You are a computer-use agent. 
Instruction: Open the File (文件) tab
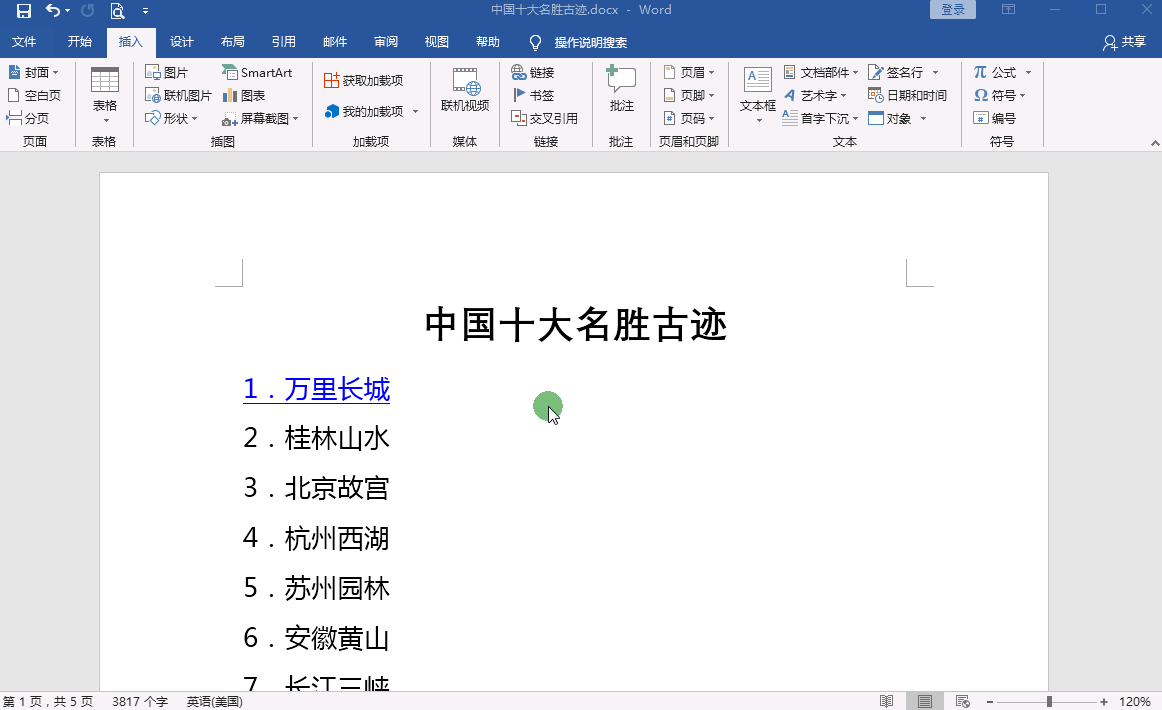24,42
